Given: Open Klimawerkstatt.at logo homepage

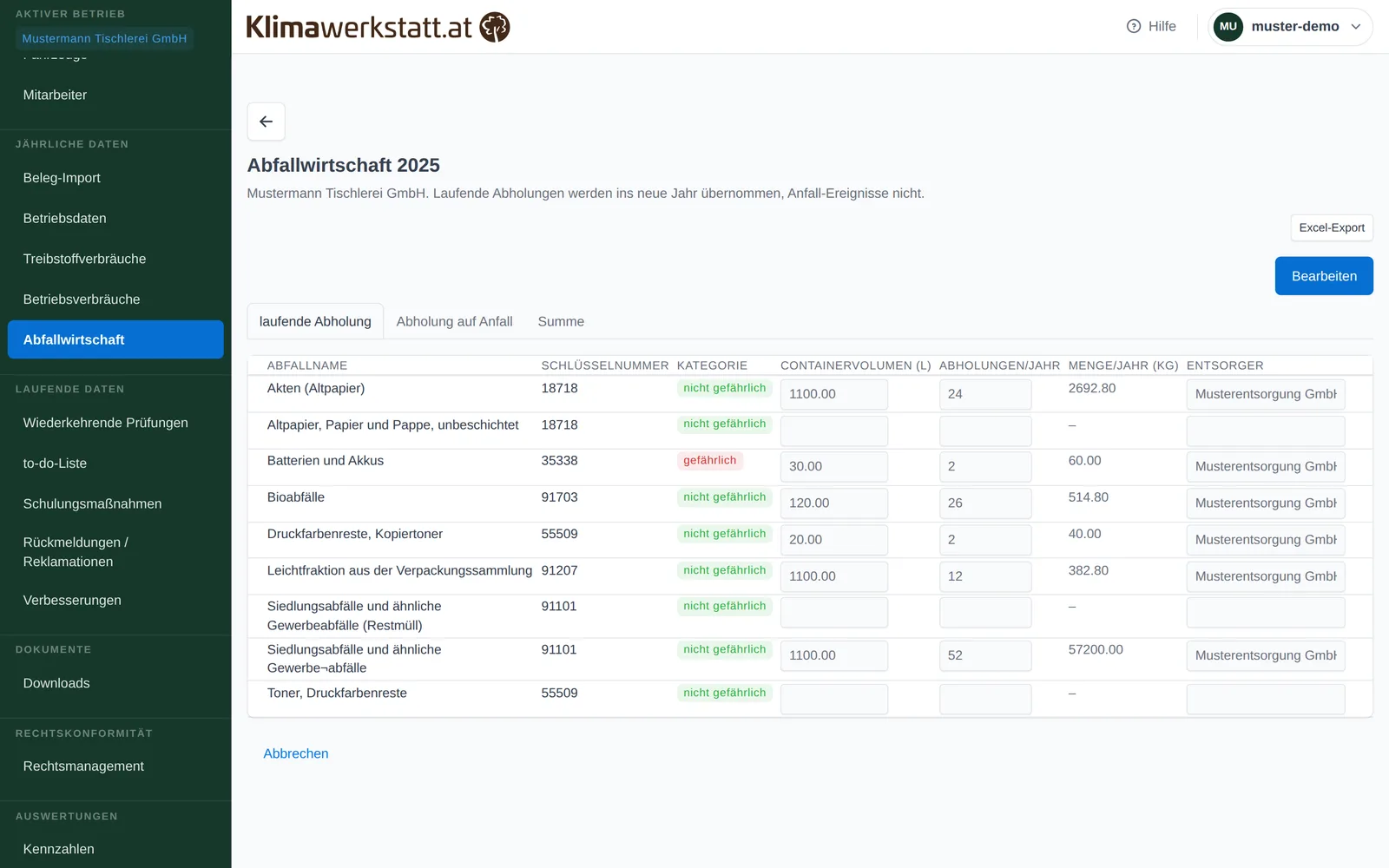Looking at the screenshot, I should pos(378,27).
